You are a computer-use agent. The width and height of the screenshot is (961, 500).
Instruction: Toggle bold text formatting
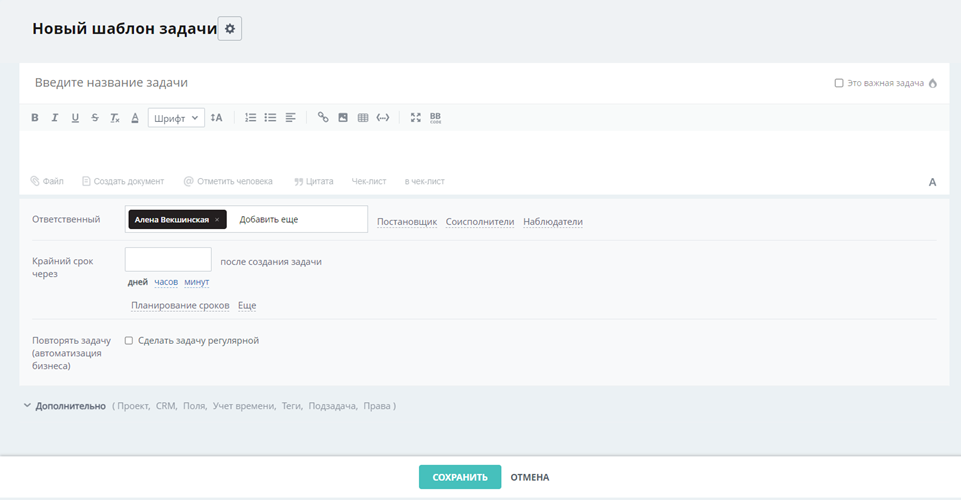tap(35, 118)
